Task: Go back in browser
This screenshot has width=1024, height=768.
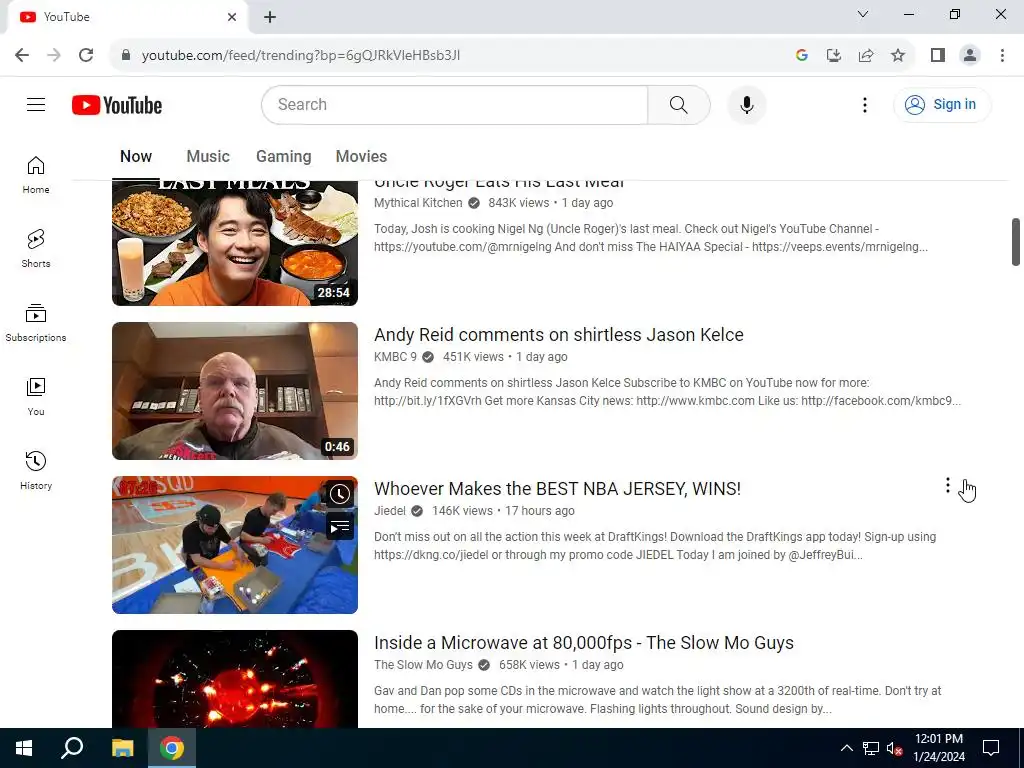Action: point(22,56)
